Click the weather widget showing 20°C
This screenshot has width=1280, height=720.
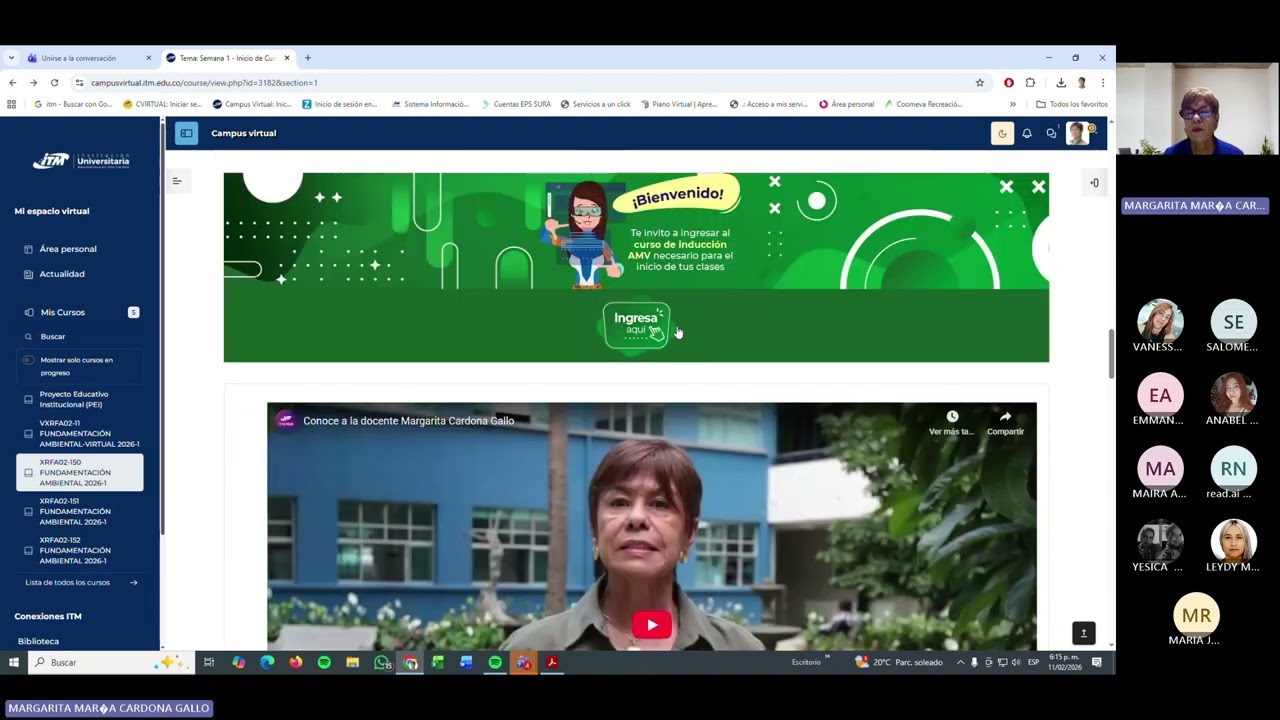(x=899, y=662)
